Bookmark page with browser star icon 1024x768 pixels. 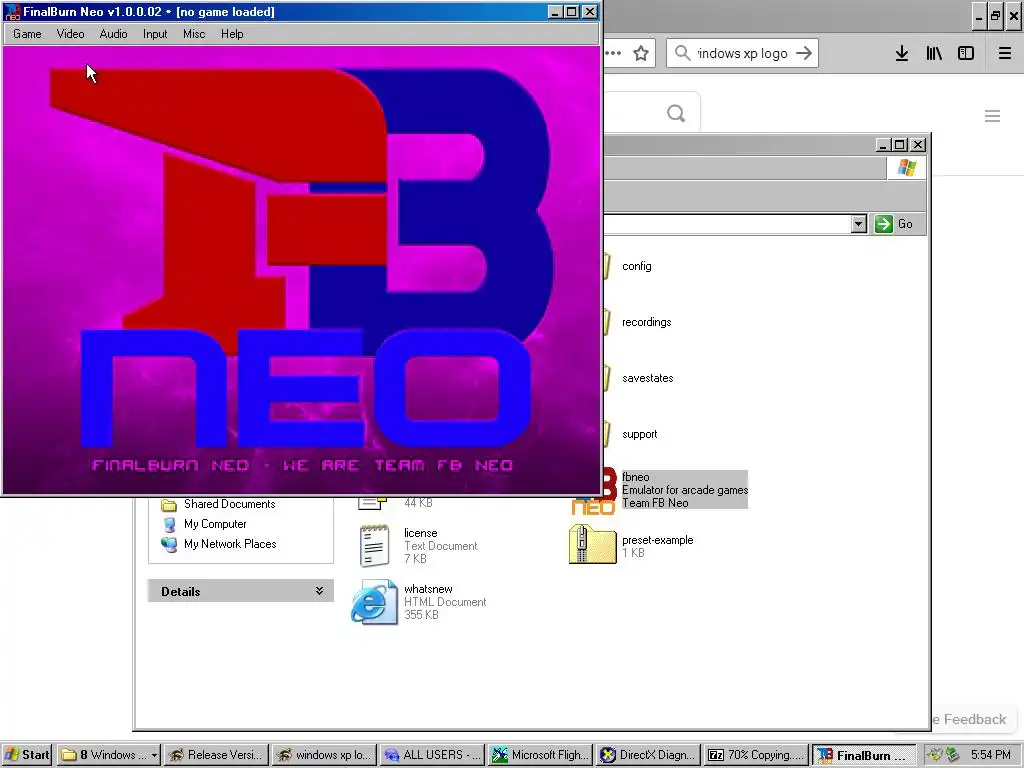[641, 54]
